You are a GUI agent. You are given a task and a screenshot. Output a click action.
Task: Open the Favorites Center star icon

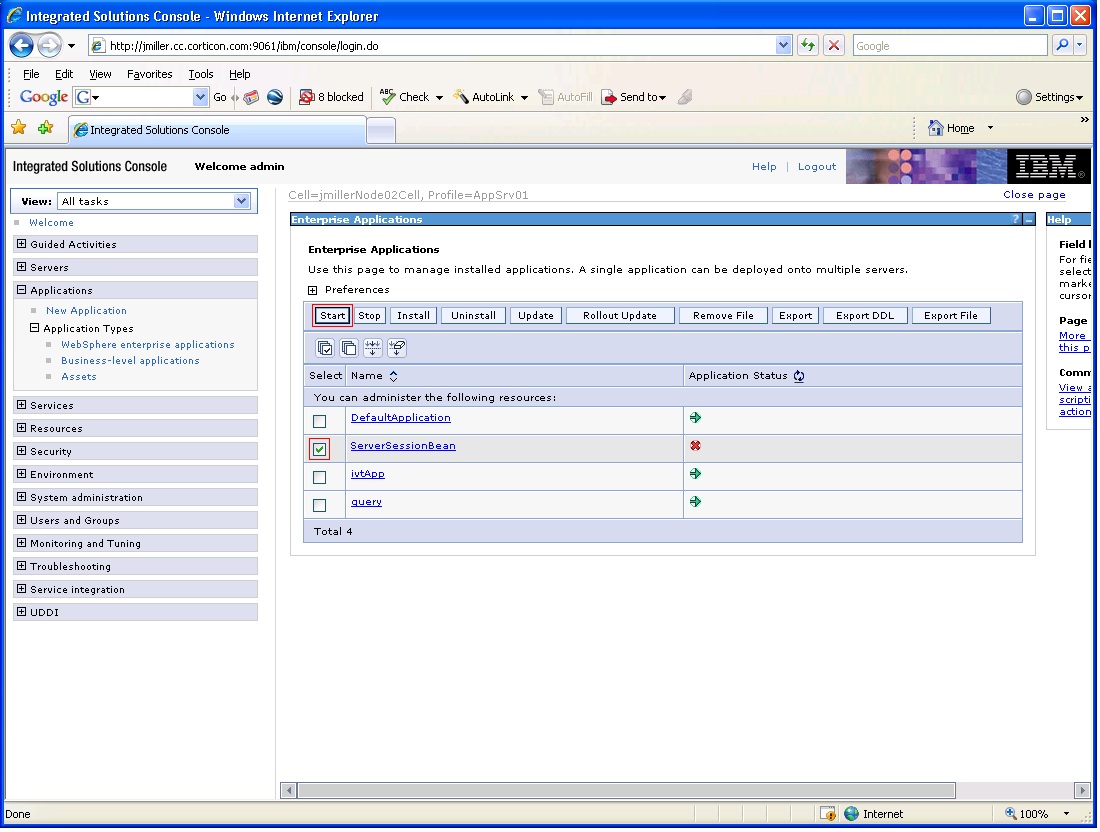[x=18, y=128]
